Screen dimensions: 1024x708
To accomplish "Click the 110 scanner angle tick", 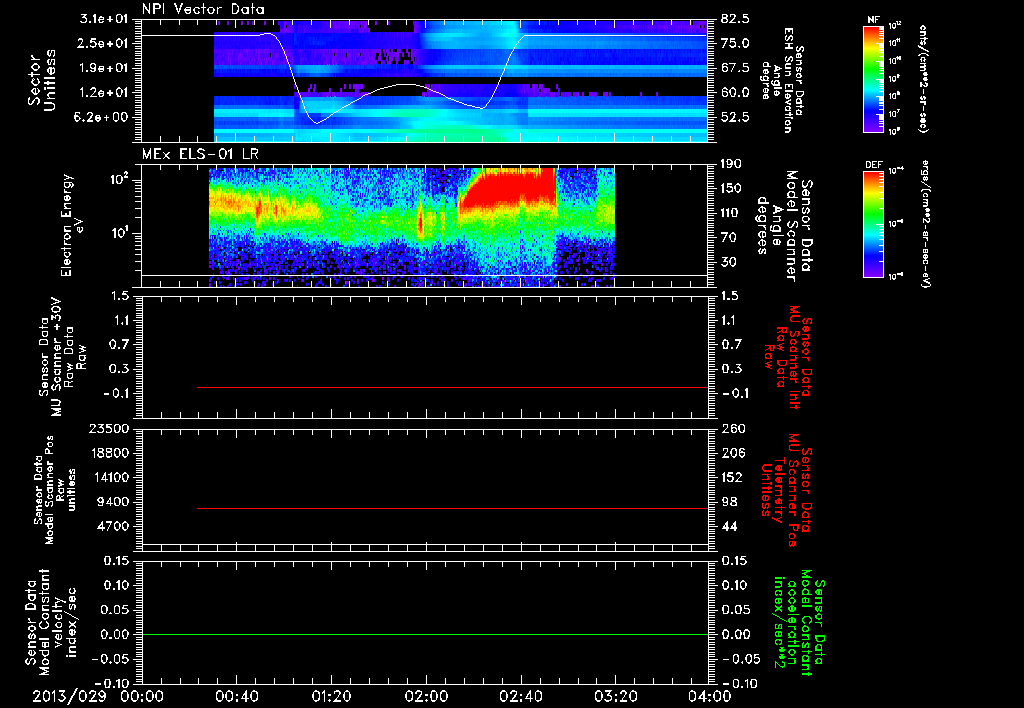I will point(731,213).
